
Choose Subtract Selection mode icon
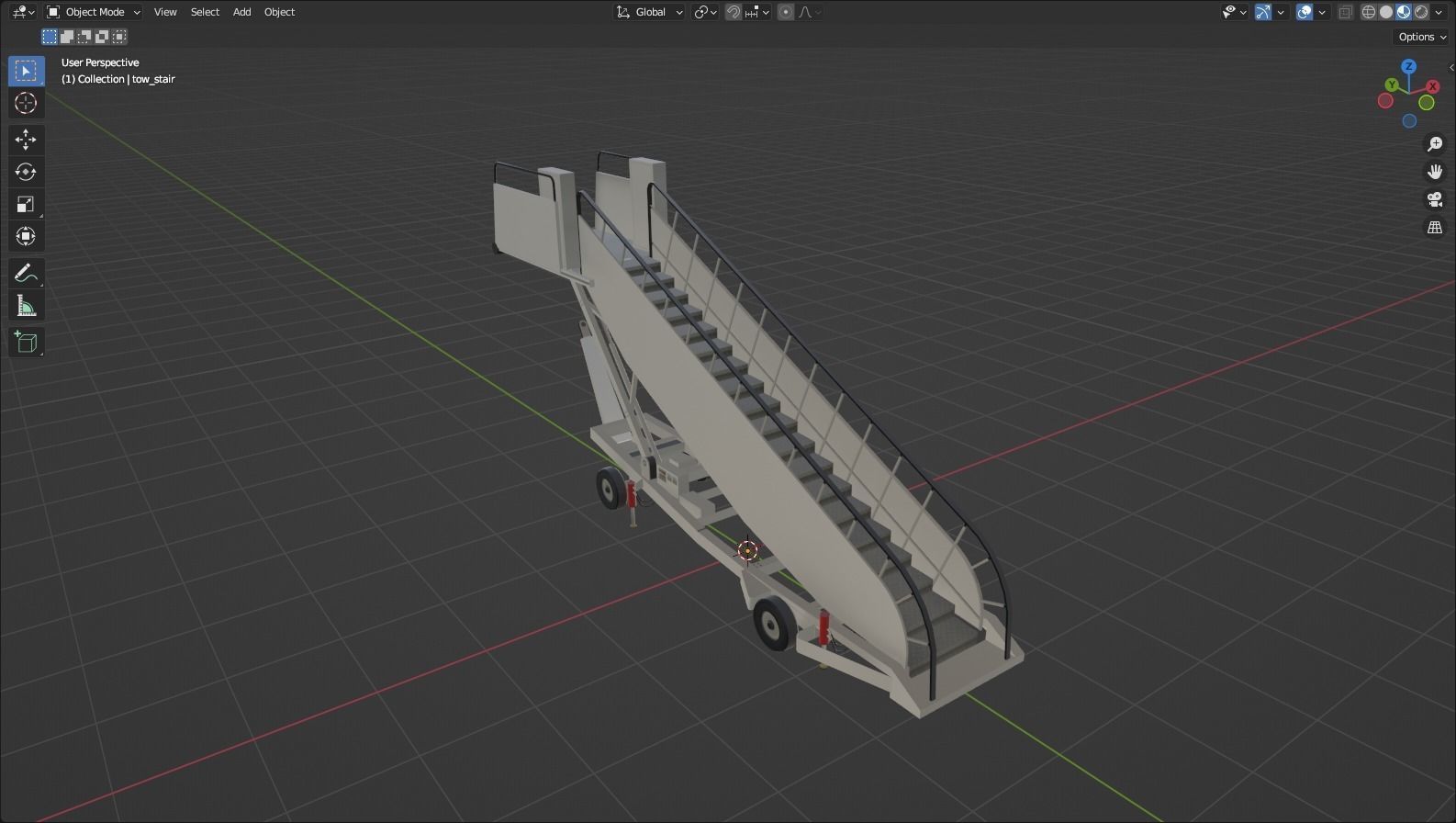84,37
